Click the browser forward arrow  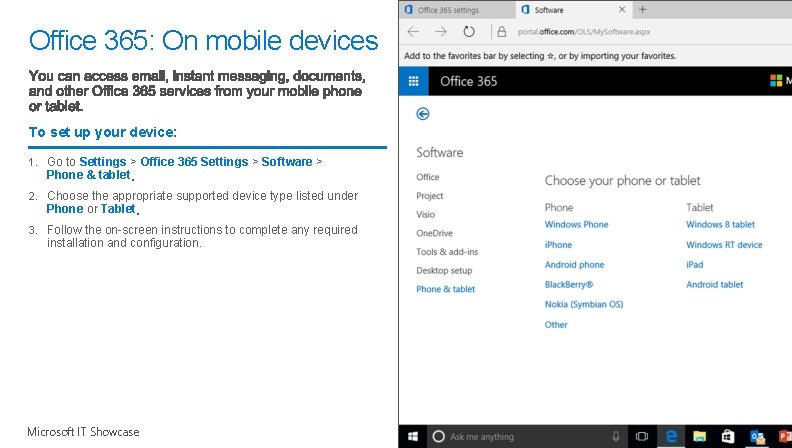coord(441,32)
